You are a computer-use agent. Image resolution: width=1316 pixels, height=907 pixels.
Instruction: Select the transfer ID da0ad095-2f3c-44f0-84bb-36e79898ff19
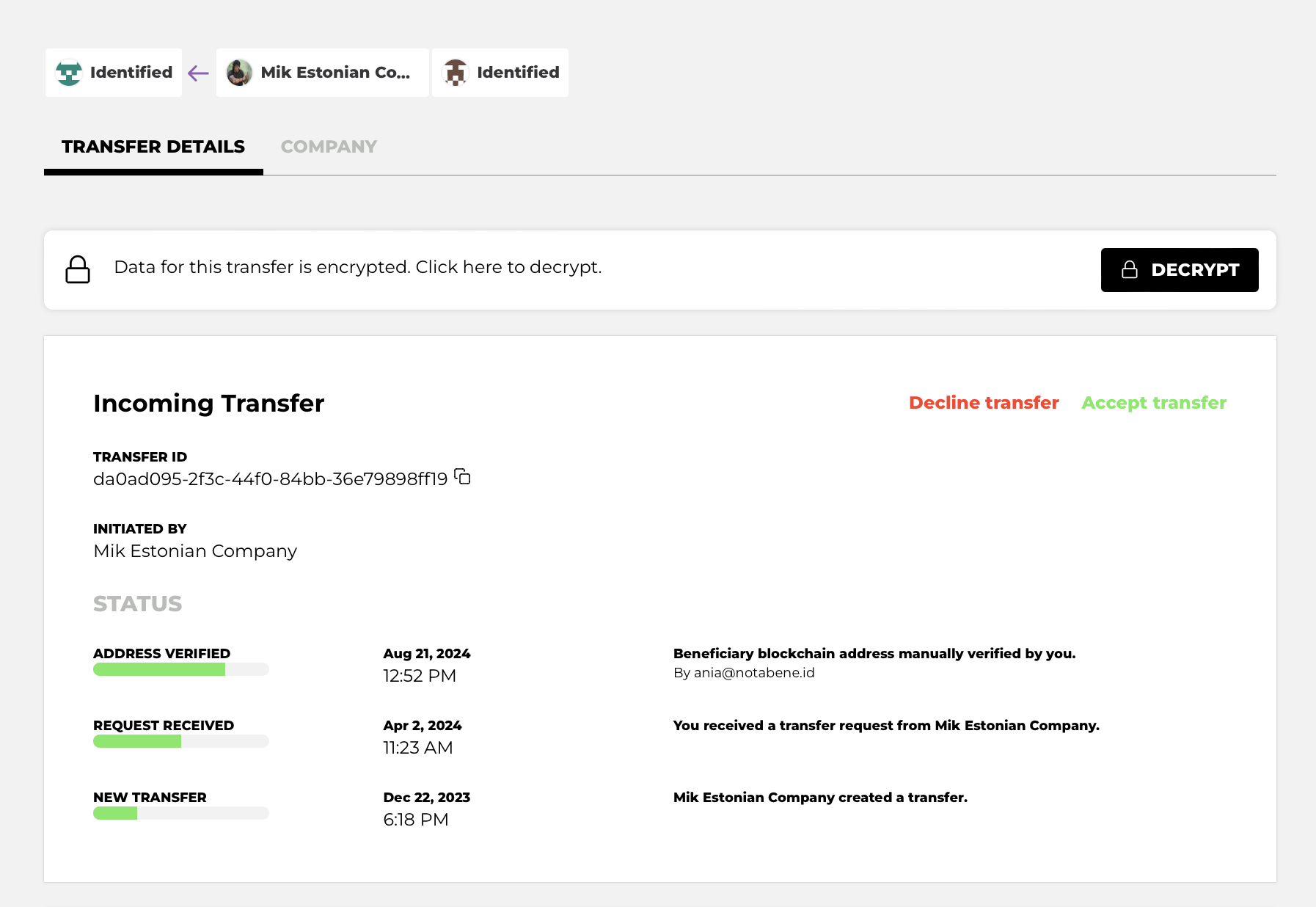coord(270,479)
